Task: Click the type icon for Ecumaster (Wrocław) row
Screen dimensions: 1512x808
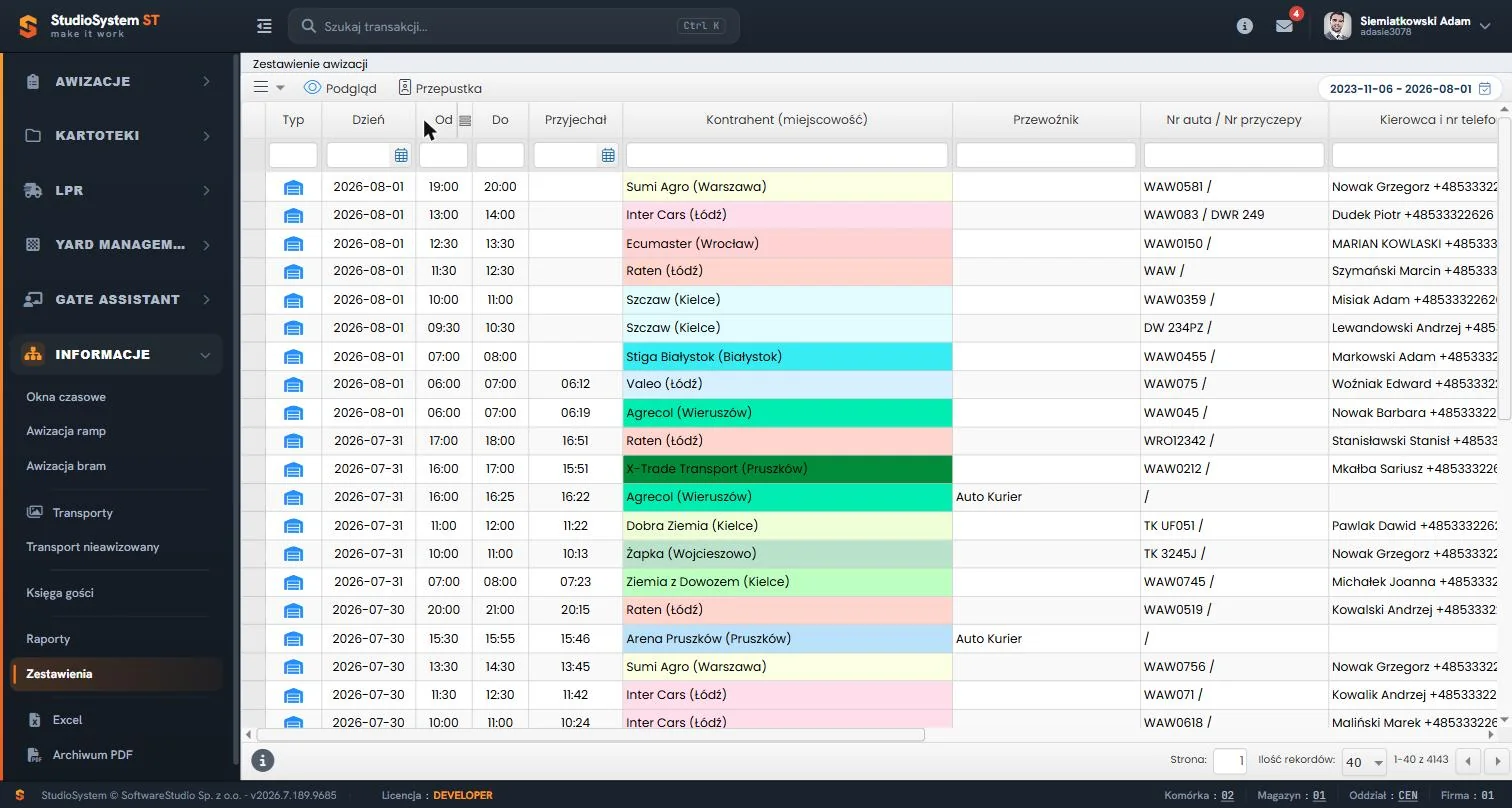Action: coord(293,244)
